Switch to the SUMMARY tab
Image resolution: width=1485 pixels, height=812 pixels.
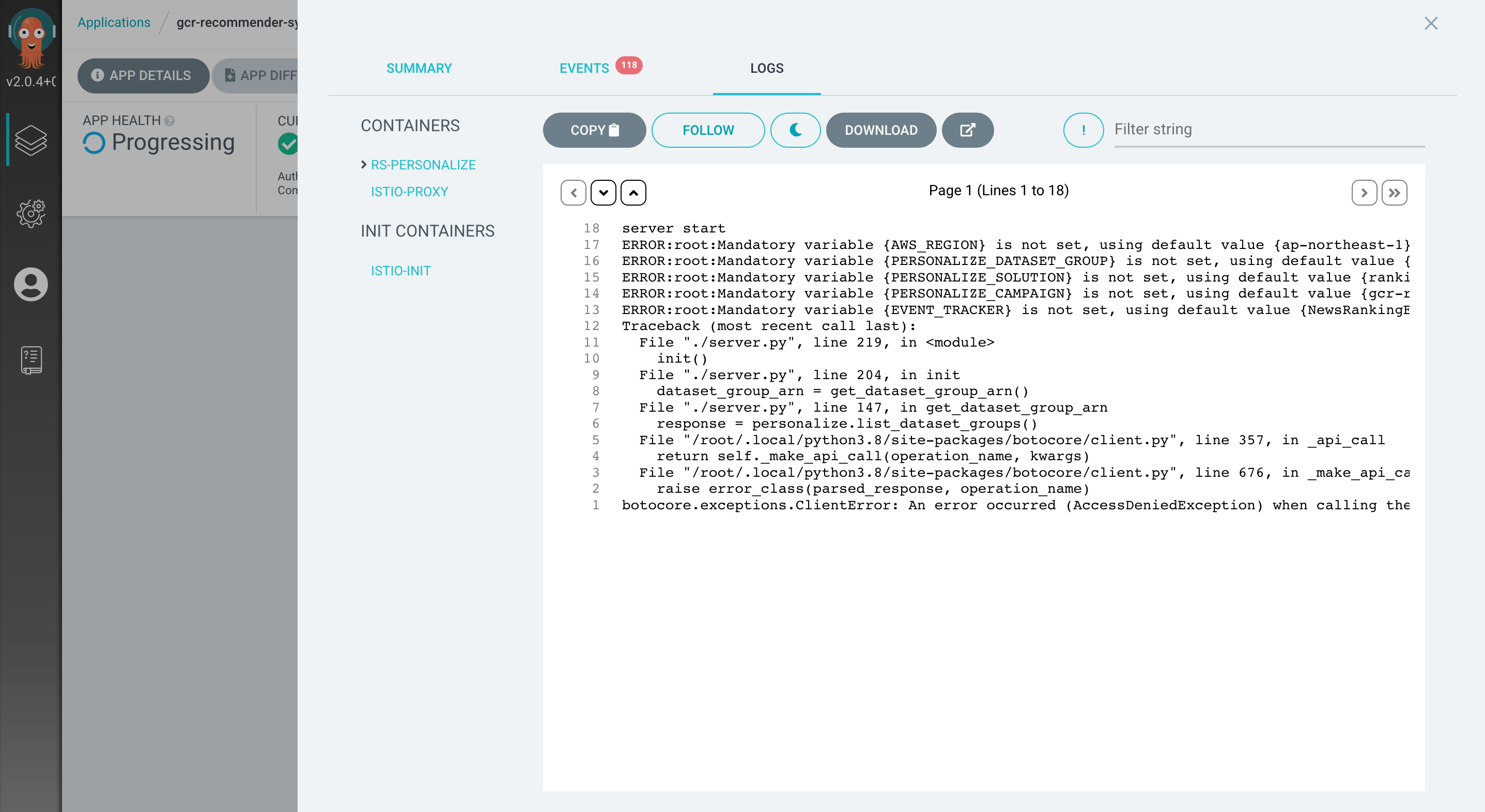click(419, 67)
